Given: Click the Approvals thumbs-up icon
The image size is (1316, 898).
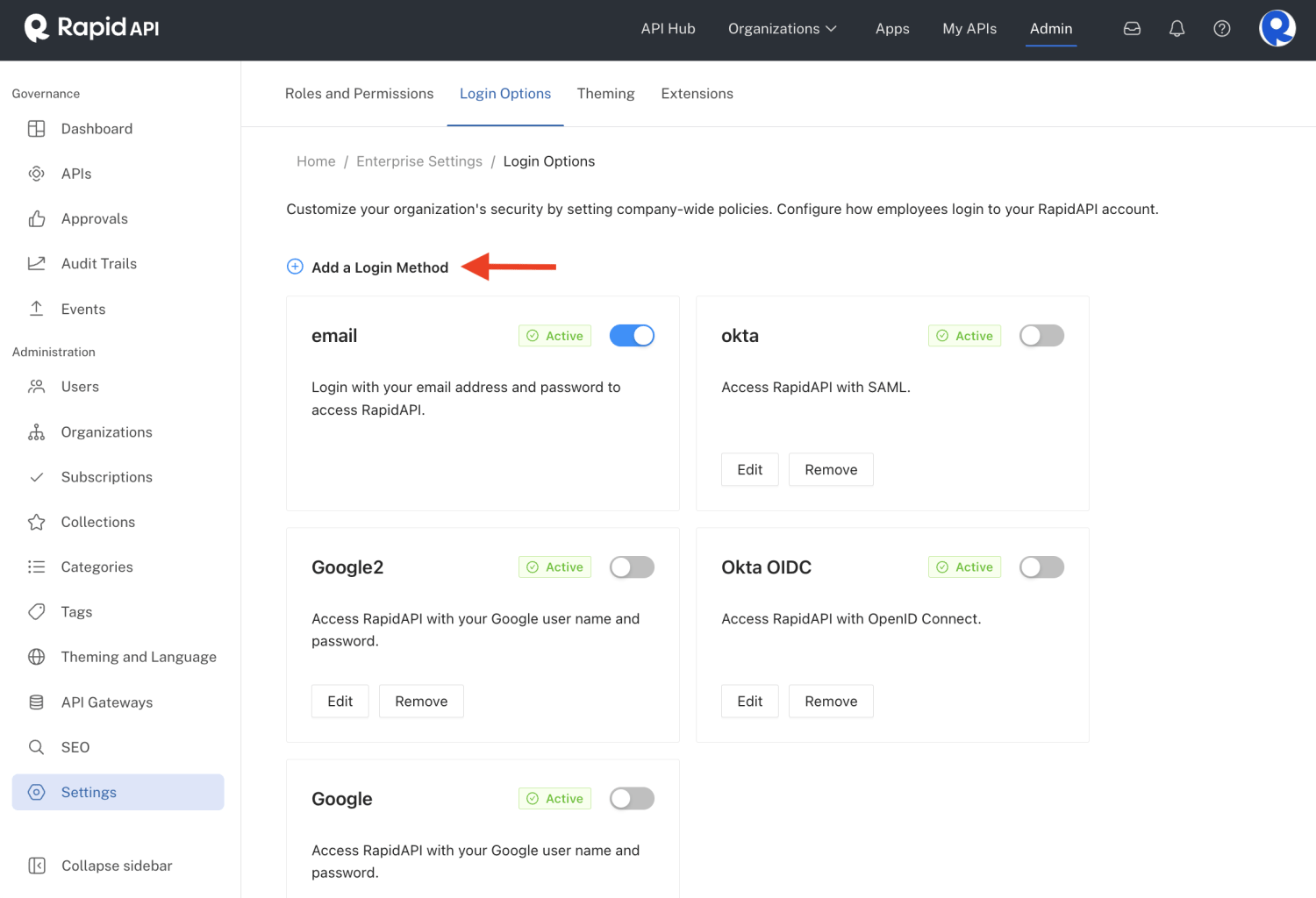Looking at the screenshot, I should point(36,218).
